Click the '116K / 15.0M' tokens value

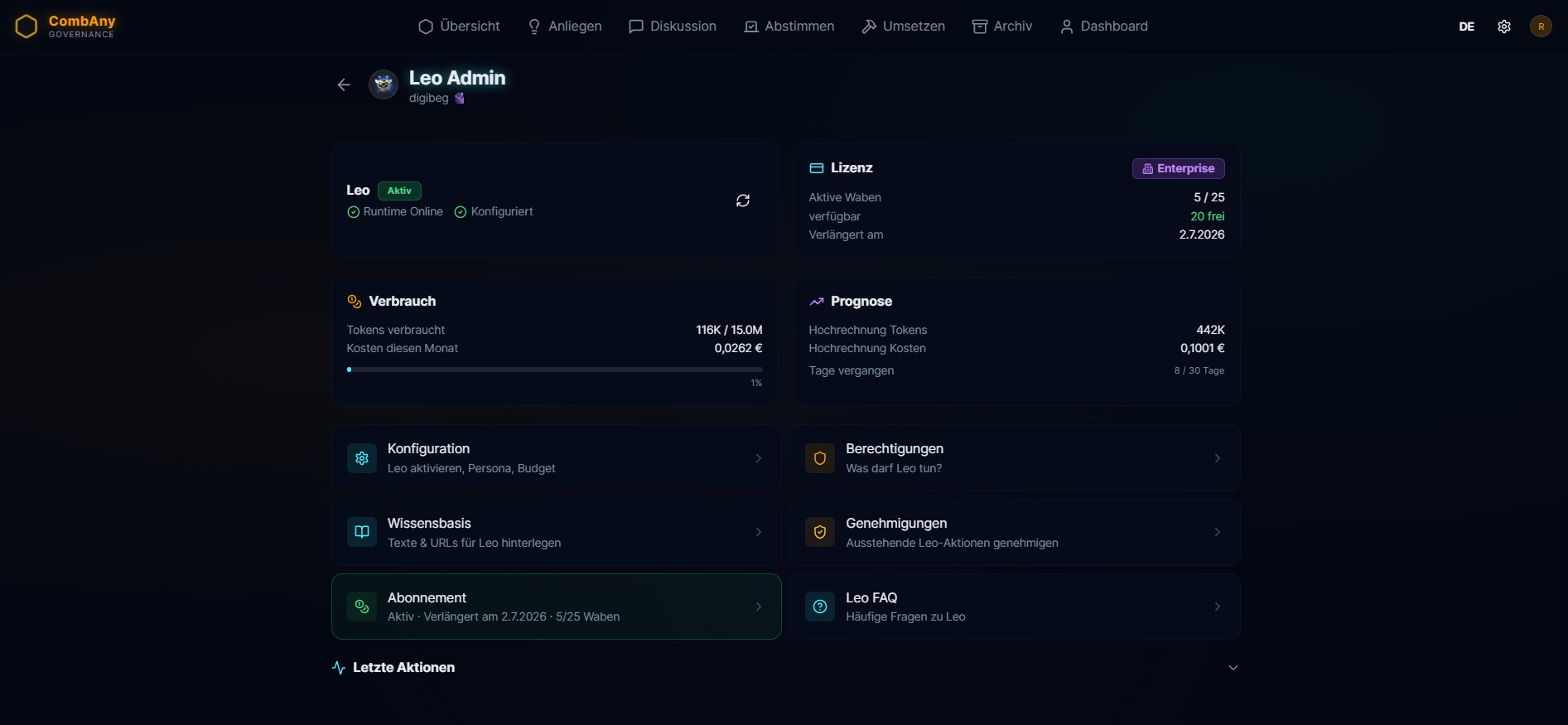(x=729, y=330)
